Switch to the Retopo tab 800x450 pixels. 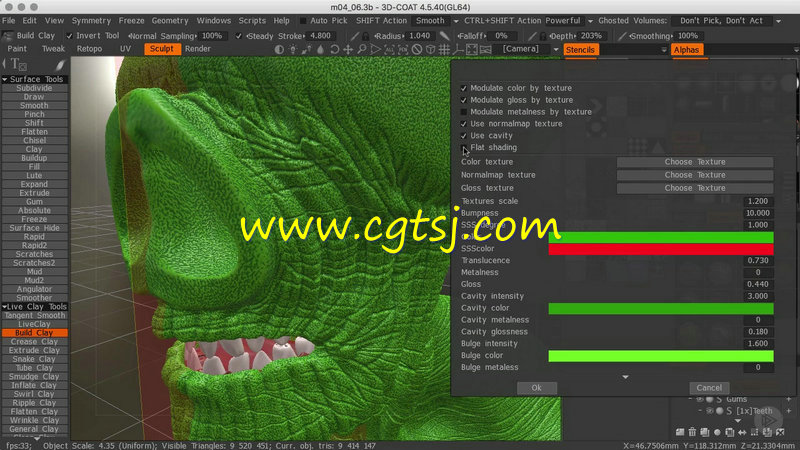point(89,49)
